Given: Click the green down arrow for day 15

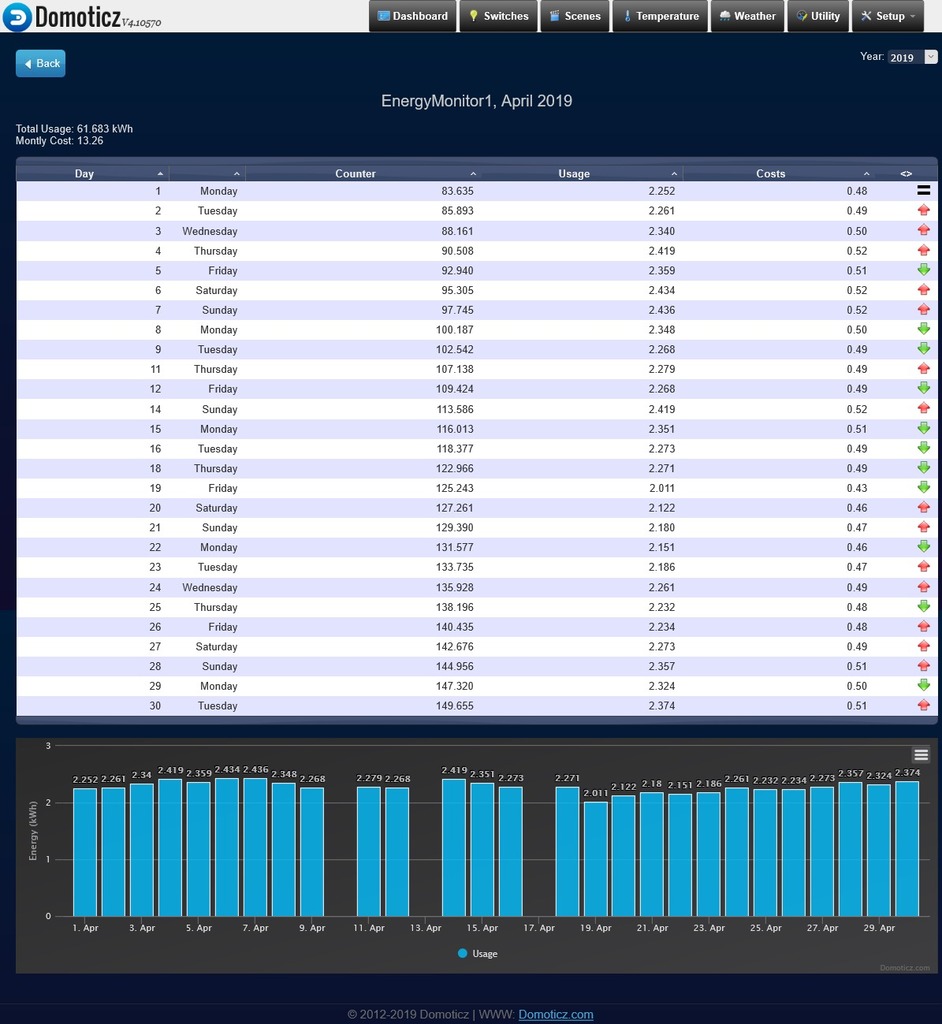Looking at the screenshot, I should pos(923,428).
